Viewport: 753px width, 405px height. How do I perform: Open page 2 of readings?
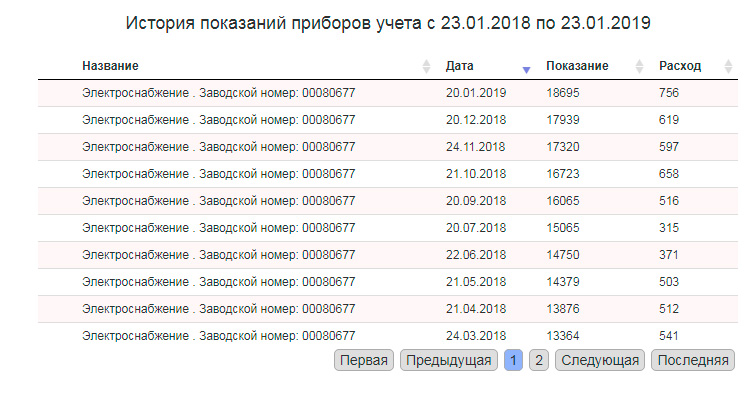538,360
